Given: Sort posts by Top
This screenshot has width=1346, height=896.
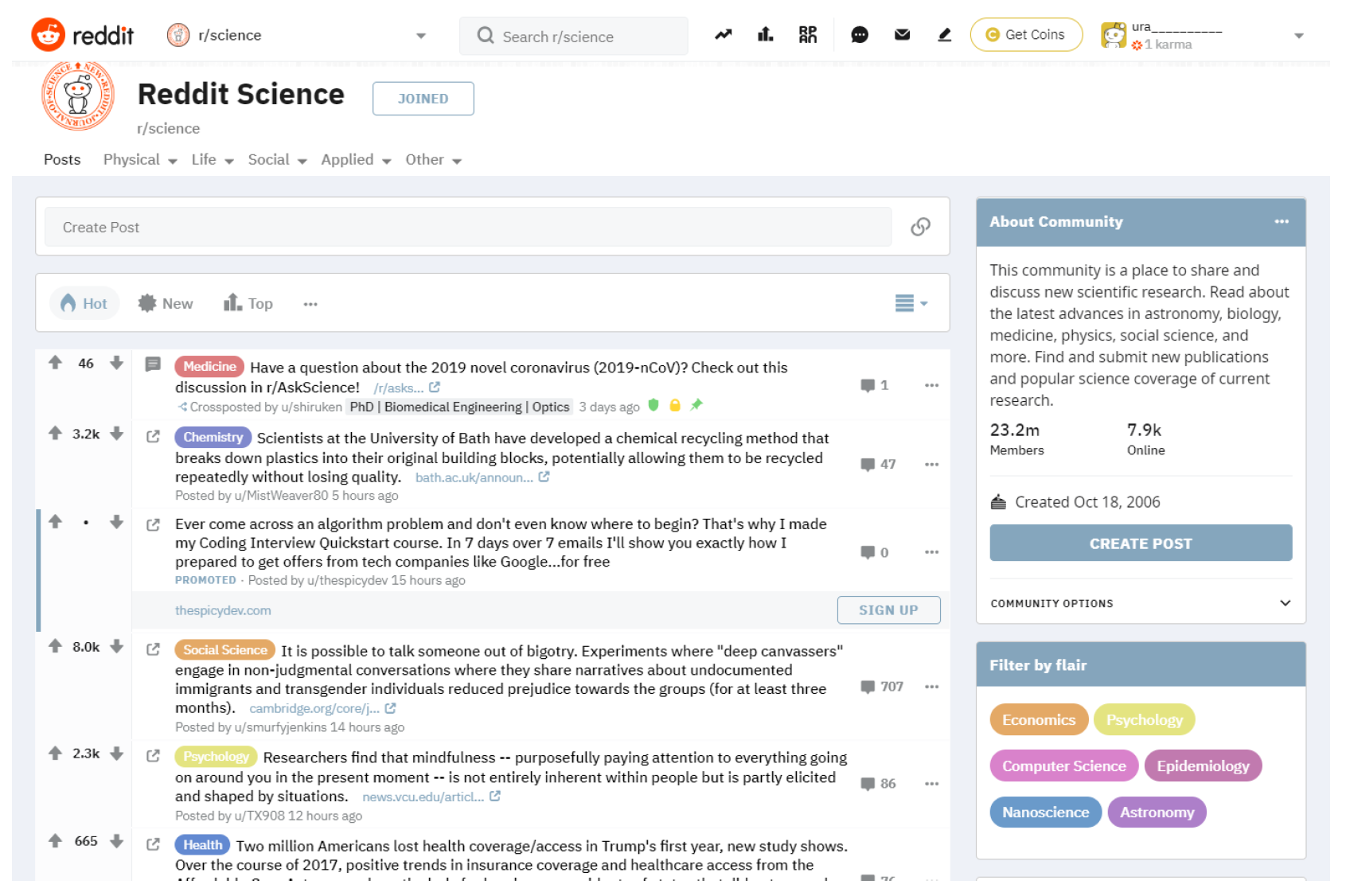Looking at the screenshot, I should (x=248, y=303).
